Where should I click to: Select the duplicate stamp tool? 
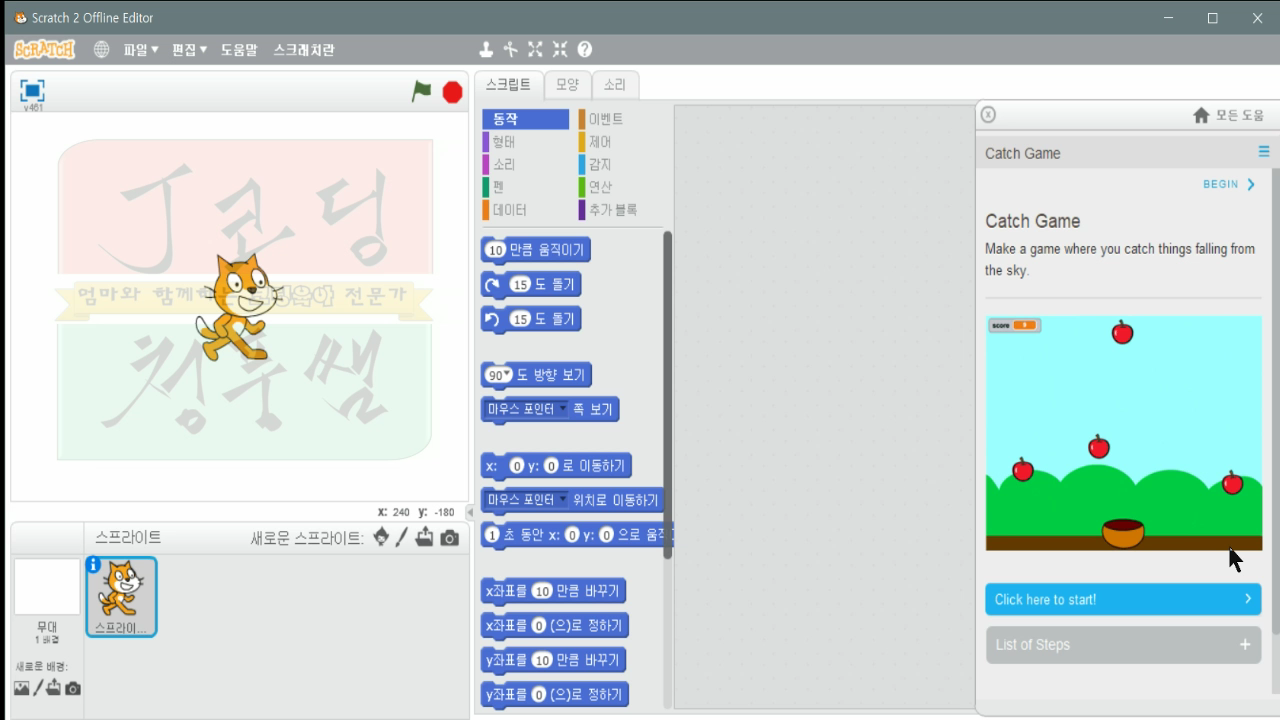coord(486,50)
